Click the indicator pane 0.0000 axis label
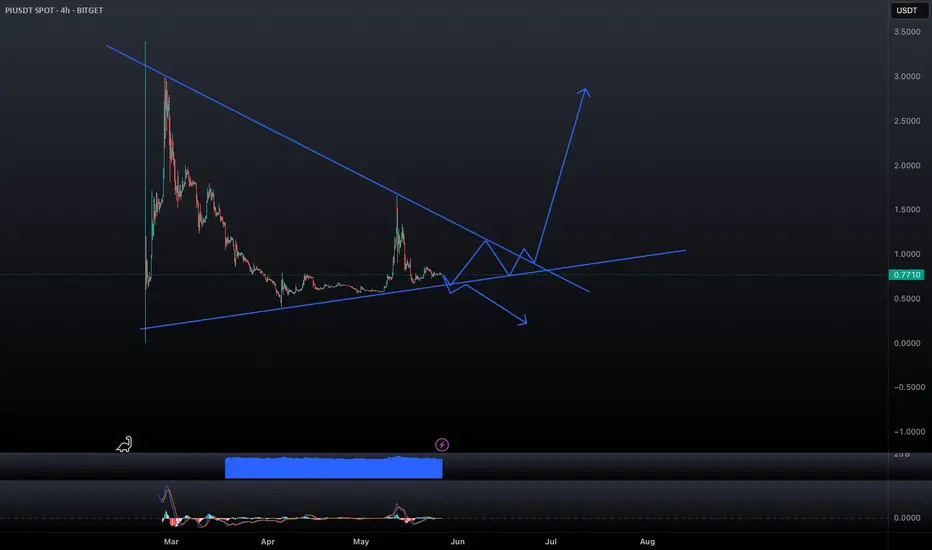The height and width of the screenshot is (550, 932). 907,518
